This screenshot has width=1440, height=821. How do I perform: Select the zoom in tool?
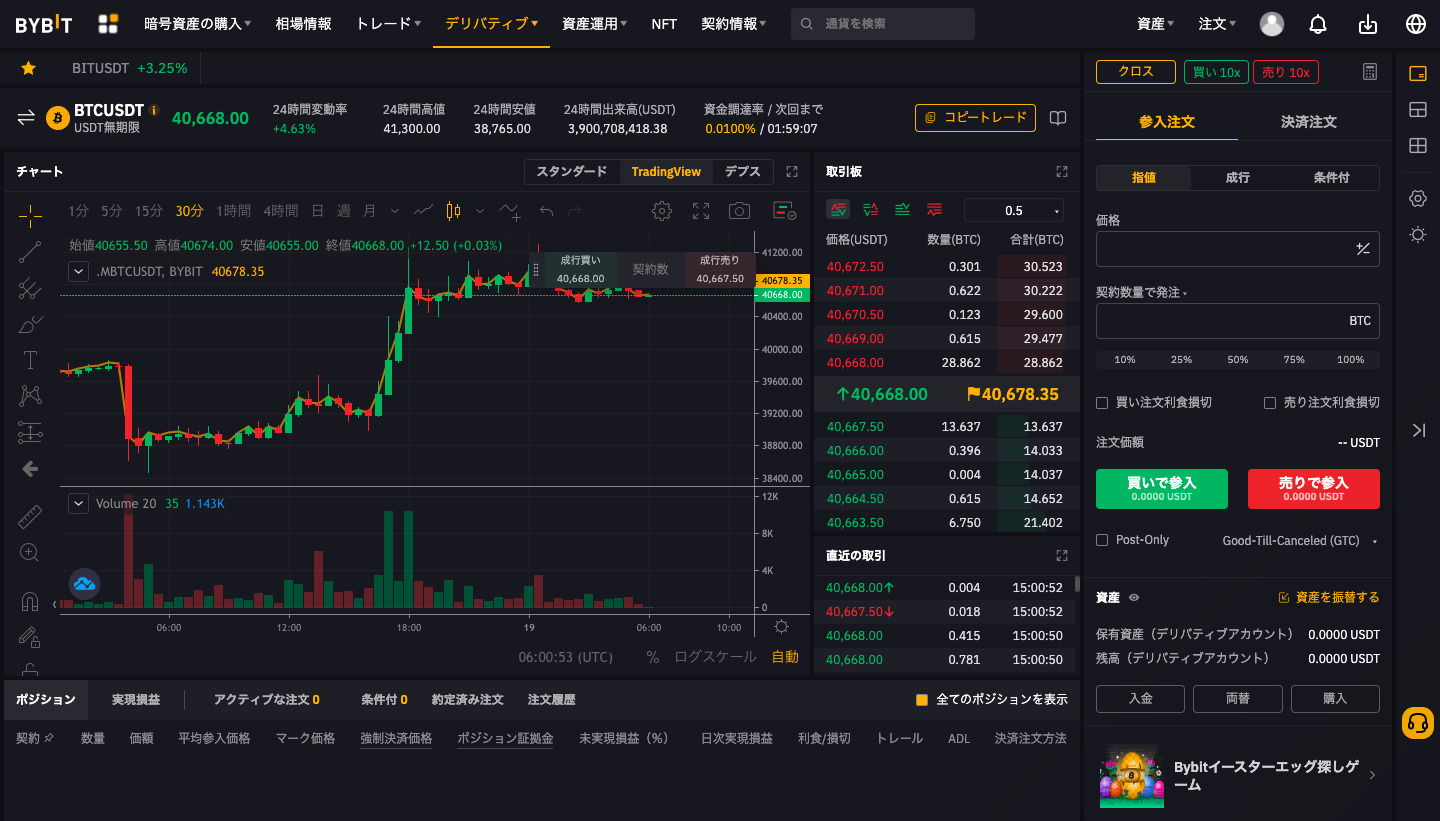pos(30,552)
